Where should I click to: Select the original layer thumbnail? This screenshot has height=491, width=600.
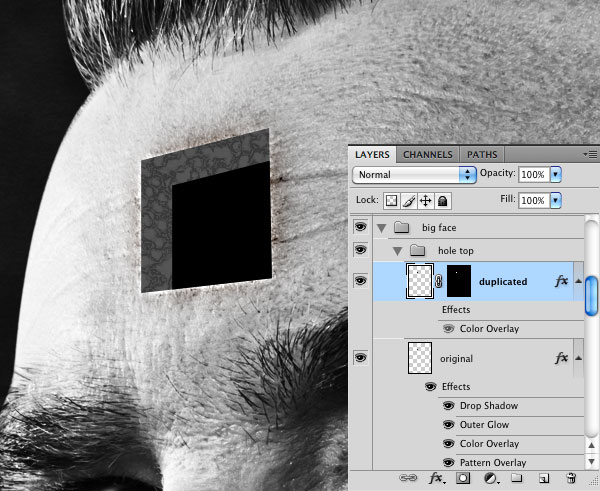click(420, 358)
